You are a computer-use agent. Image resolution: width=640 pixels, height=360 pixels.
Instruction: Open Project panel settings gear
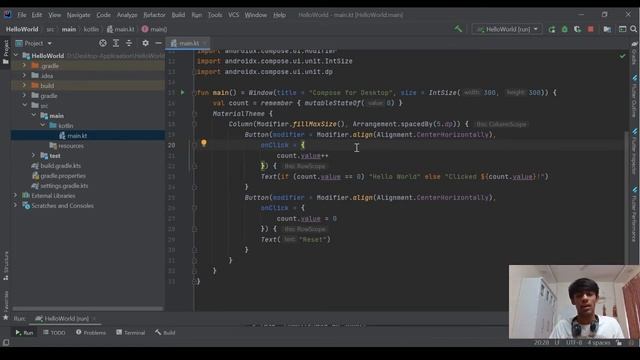point(145,43)
